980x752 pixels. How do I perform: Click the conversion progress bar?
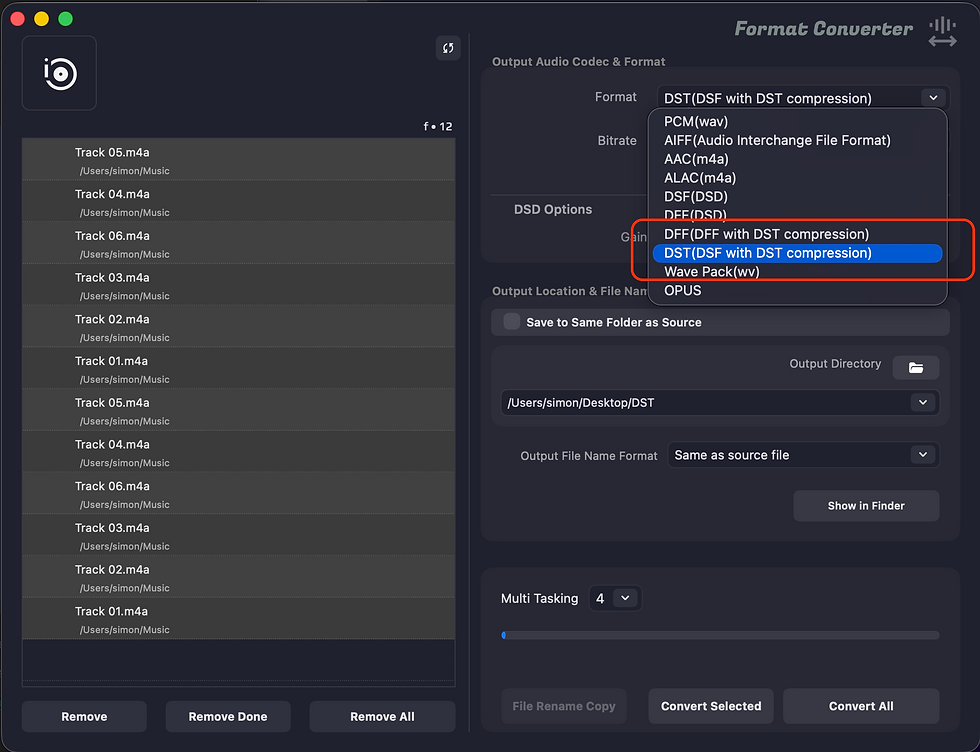pyautogui.click(x=720, y=635)
